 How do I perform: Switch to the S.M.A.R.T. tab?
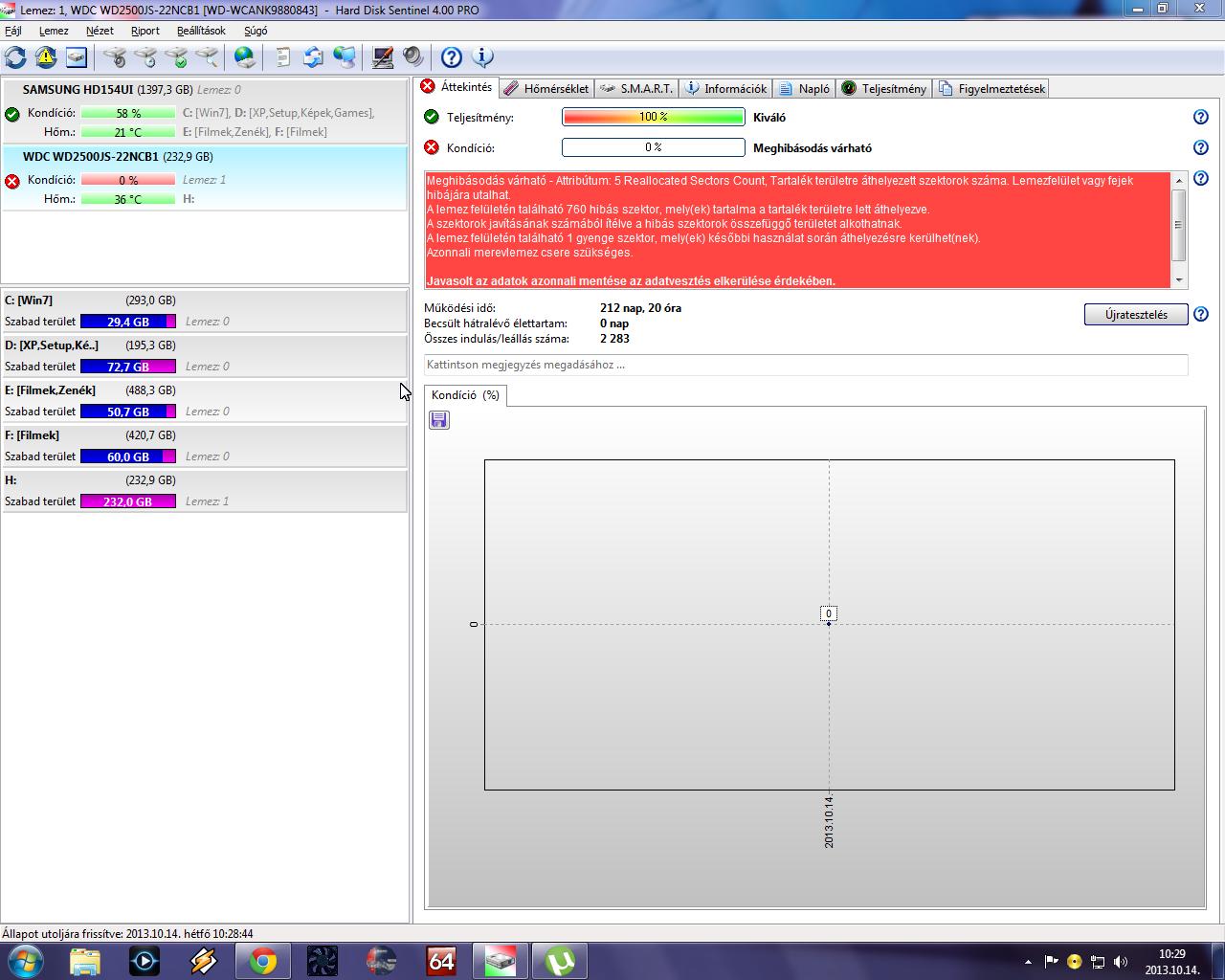(x=636, y=88)
